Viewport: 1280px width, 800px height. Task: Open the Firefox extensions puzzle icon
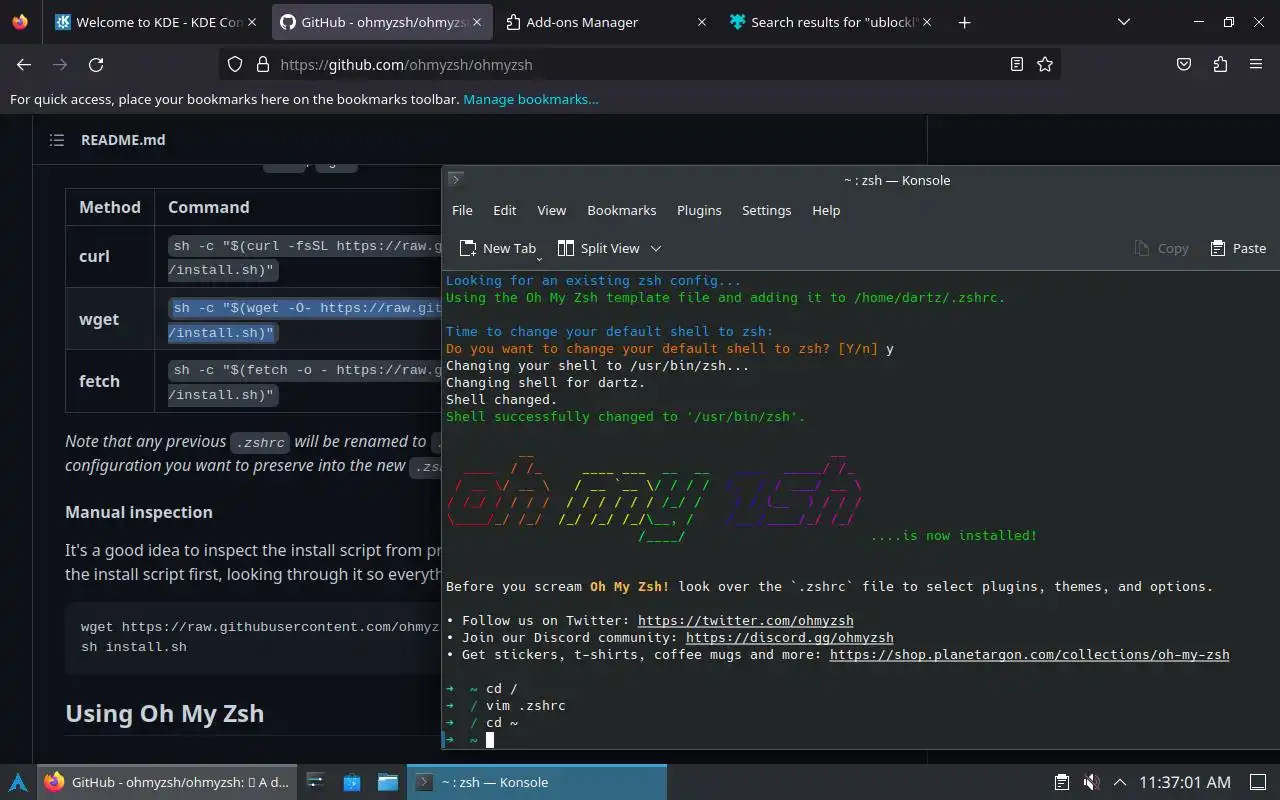pos(1220,64)
